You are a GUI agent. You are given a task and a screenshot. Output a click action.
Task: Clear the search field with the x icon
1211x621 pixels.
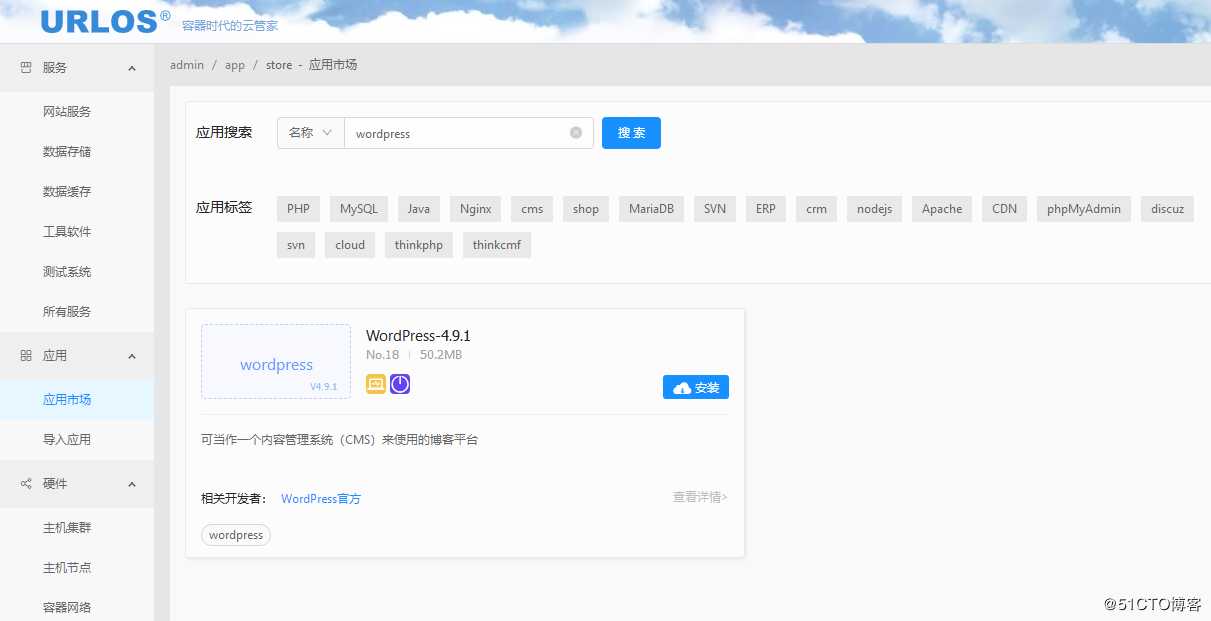tap(576, 133)
